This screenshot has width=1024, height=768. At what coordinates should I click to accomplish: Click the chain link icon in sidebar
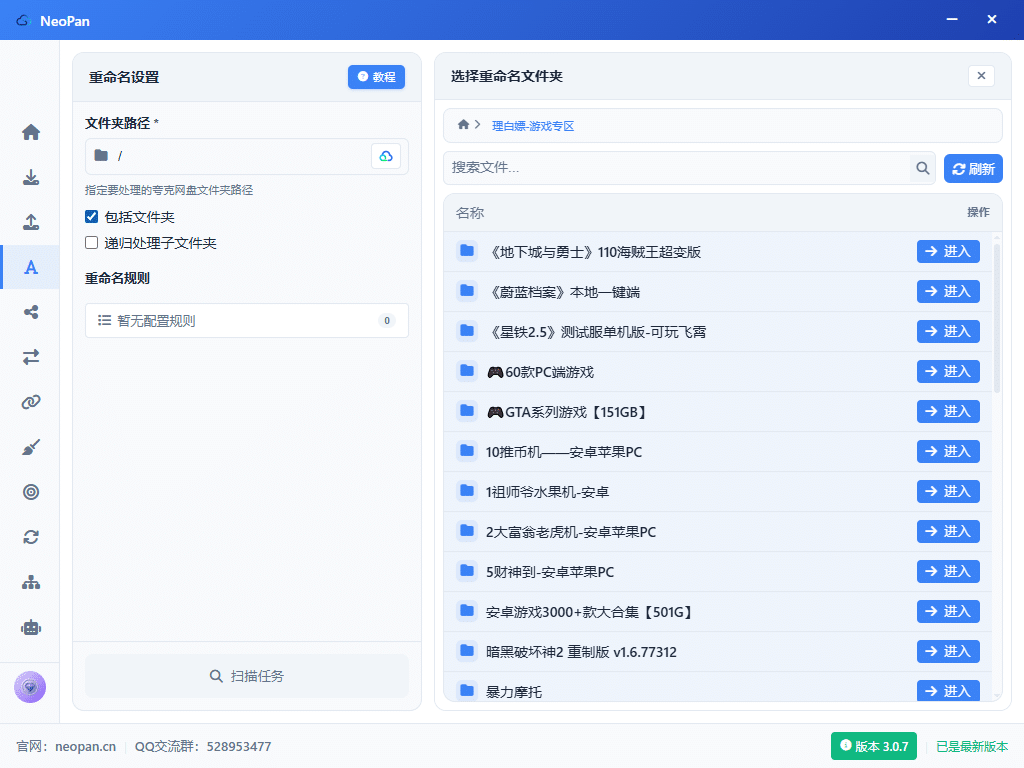pos(31,402)
